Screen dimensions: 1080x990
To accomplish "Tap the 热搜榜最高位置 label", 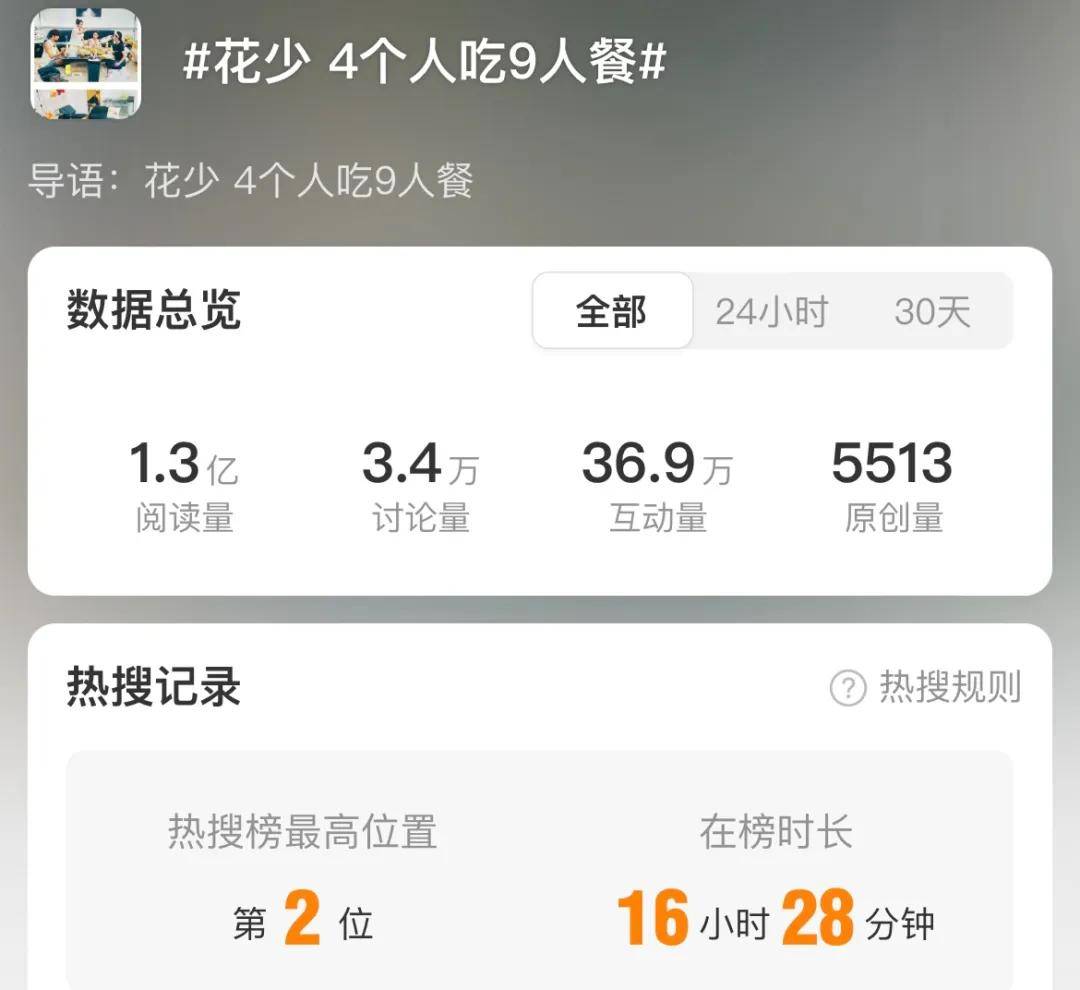I will (303, 832).
